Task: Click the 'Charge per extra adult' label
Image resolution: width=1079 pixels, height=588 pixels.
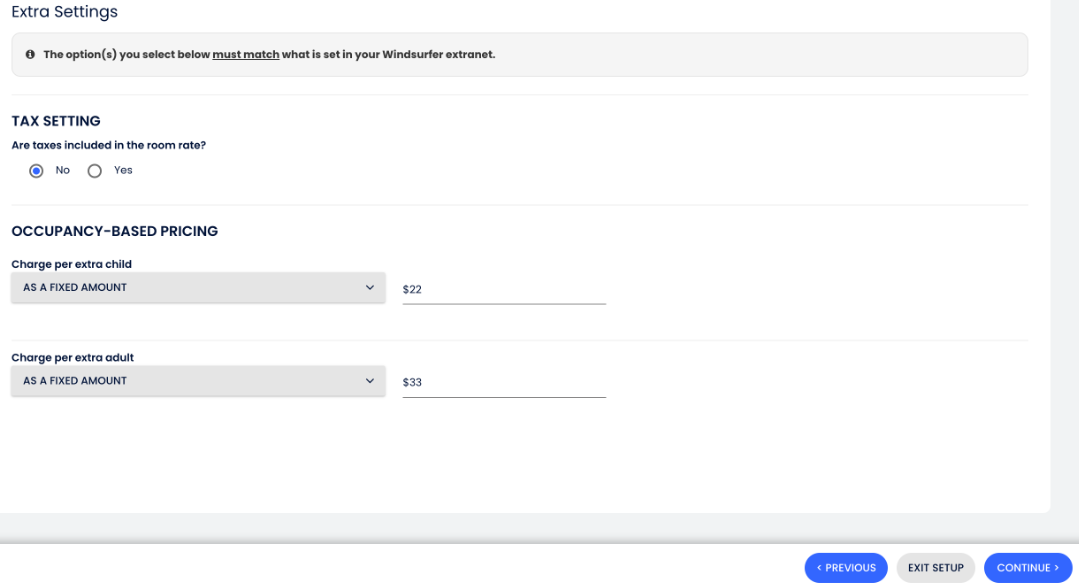Action: tap(71, 357)
